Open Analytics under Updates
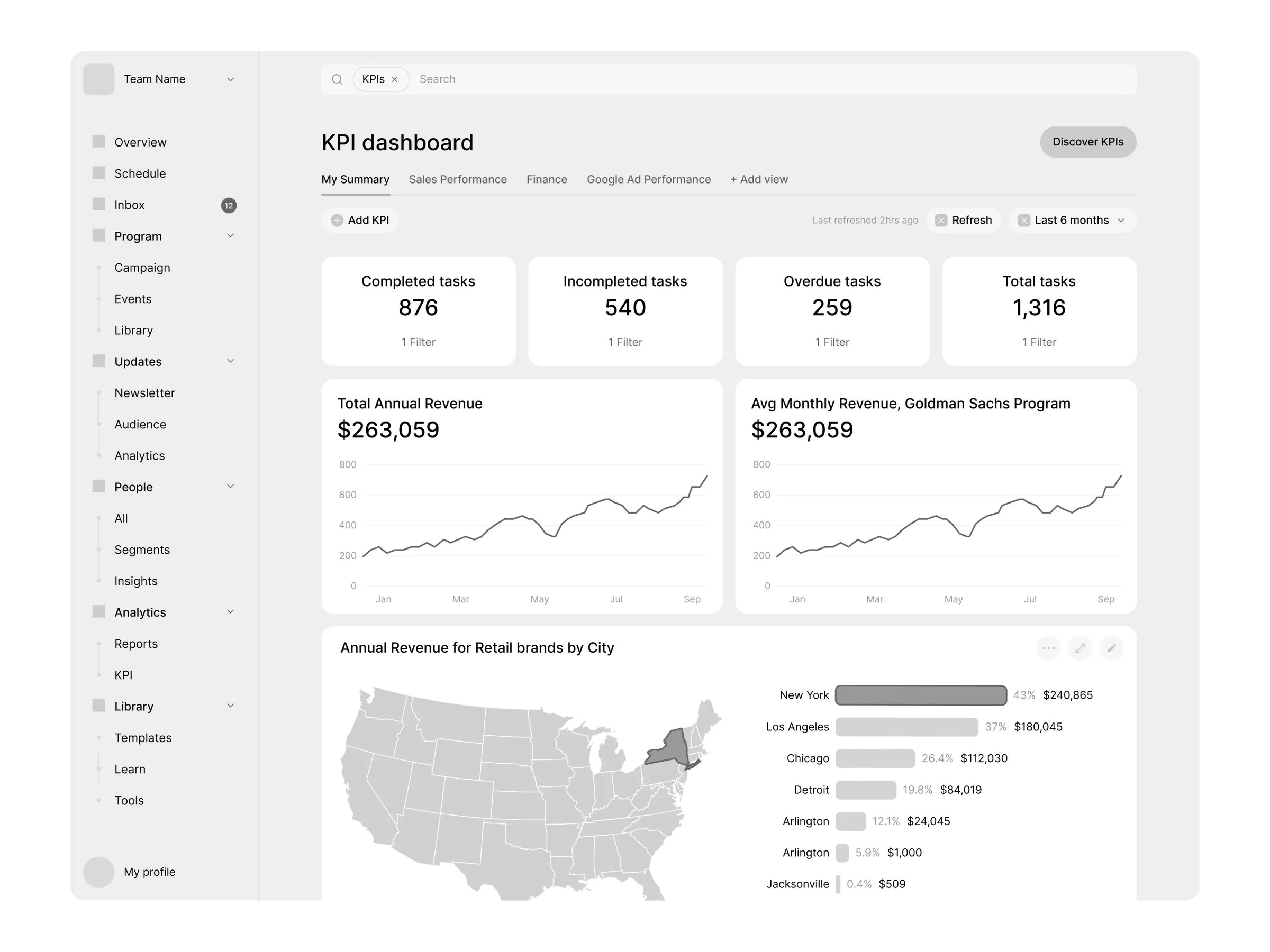 coord(140,455)
